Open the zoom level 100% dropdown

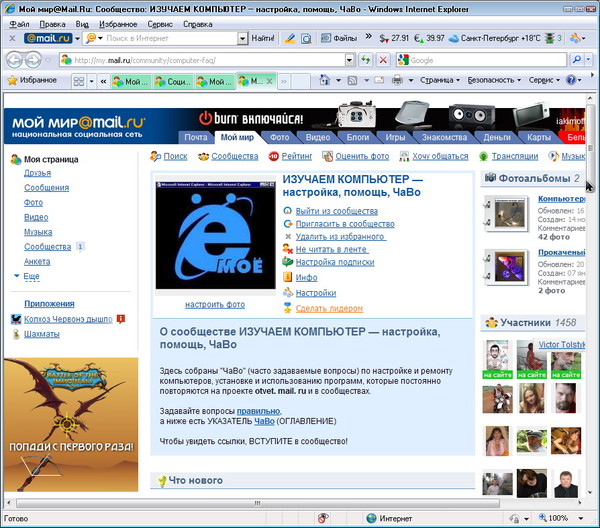581,518
